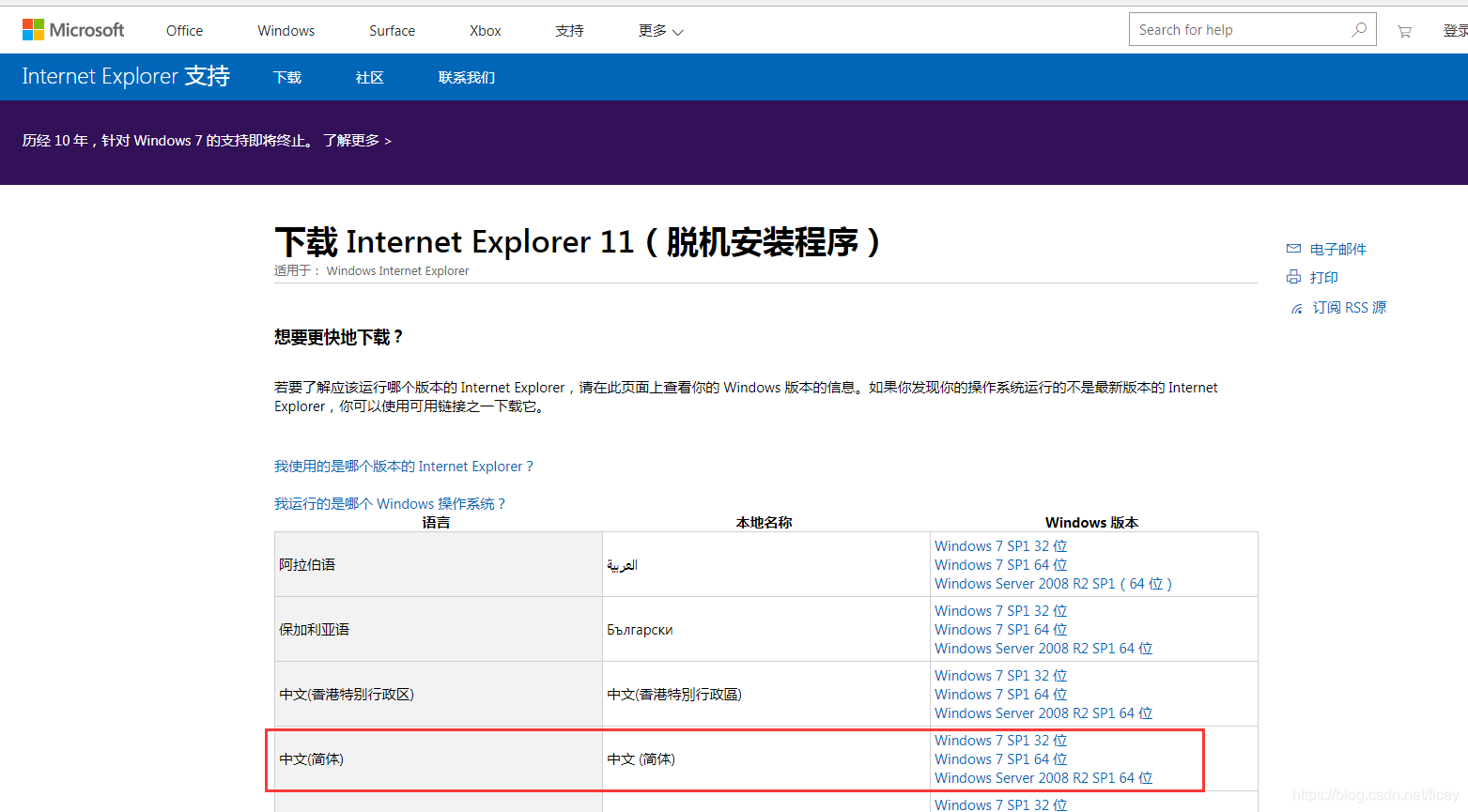The image size is (1468, 812).
Task: Click the 打印 link
Action: click(1323, 277)
